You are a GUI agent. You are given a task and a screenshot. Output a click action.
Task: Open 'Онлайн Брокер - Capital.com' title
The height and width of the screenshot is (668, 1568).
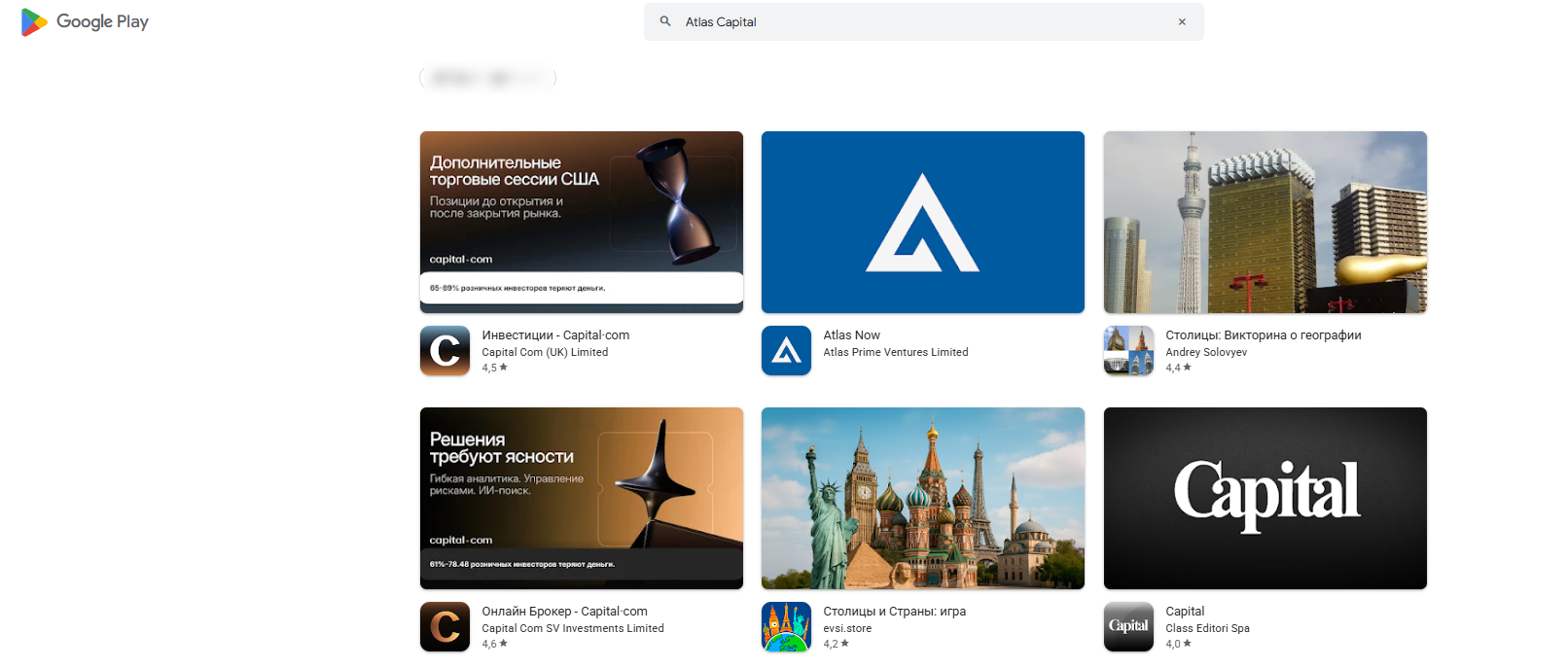[x=564, y=612]
